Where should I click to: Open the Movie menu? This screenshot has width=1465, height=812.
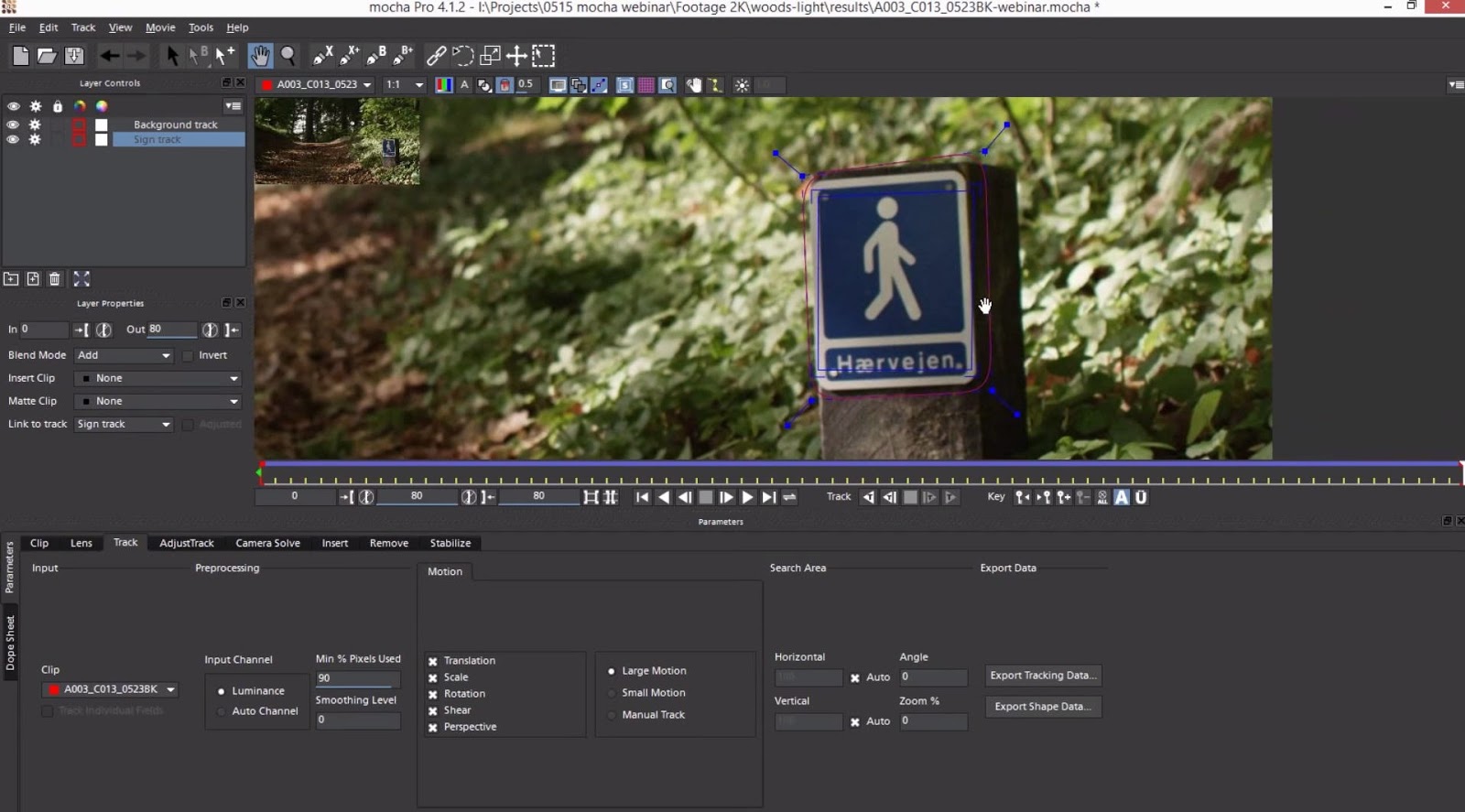[x=160, y=27]
